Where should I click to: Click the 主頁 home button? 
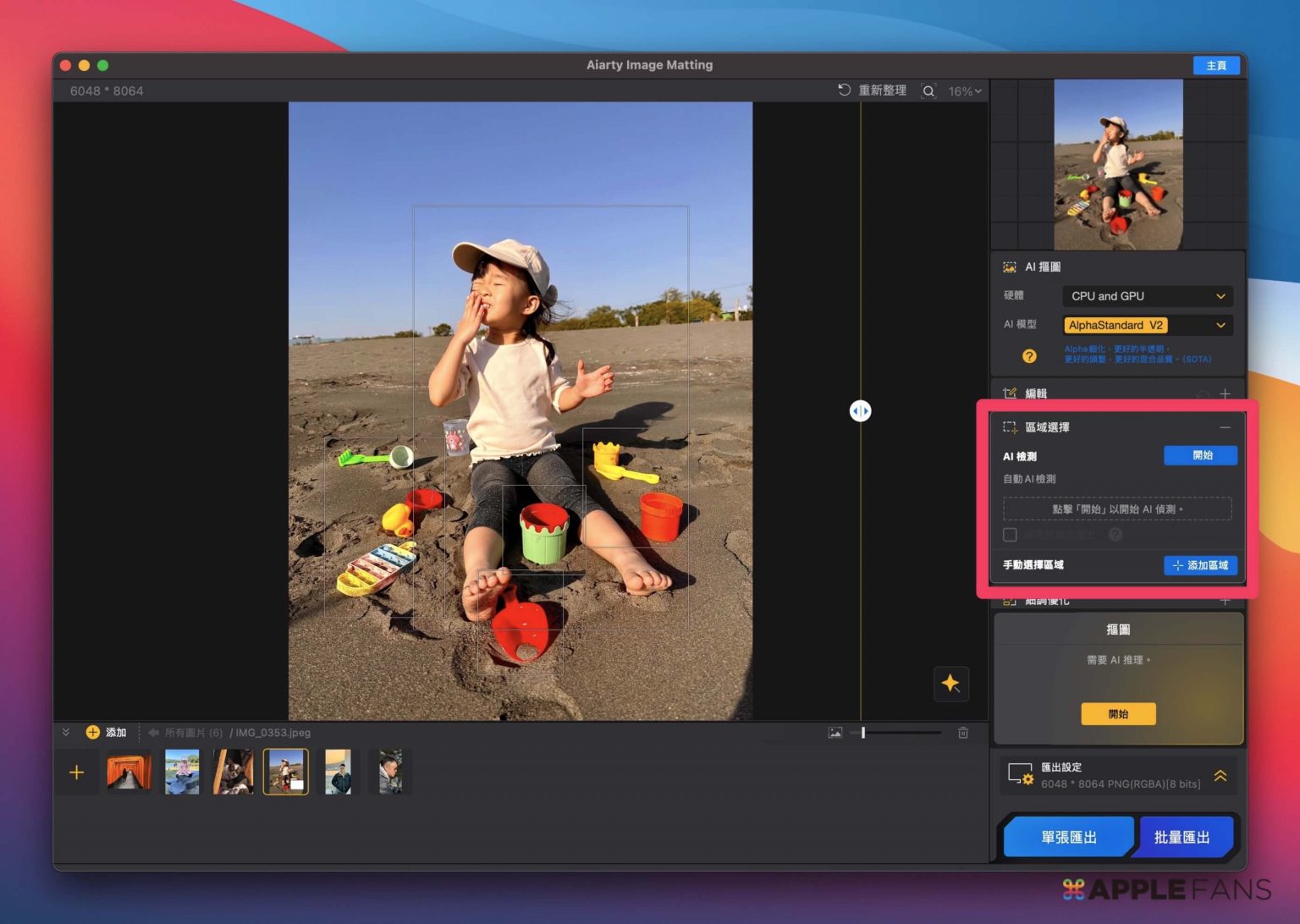pos(1215,66)
